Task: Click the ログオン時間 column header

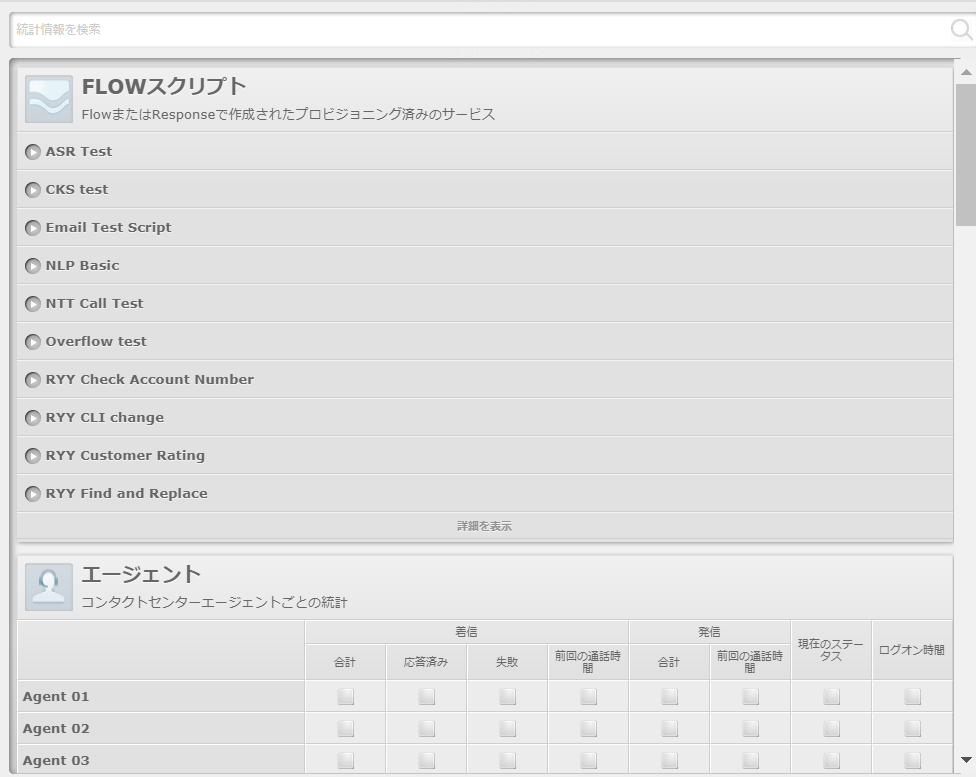Action: pyautogui.click(x=912, y=650)
